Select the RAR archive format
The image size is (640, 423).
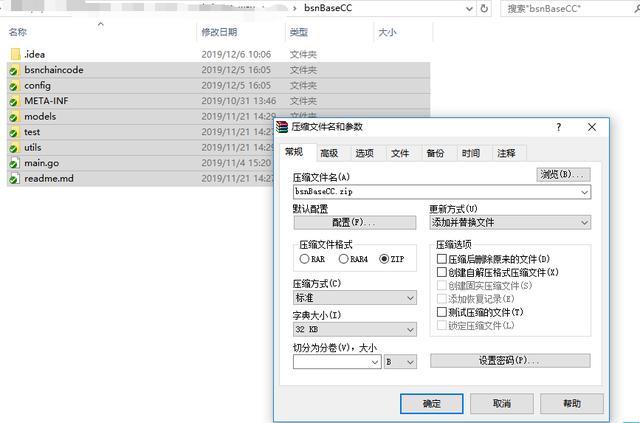tap(304, 259)
